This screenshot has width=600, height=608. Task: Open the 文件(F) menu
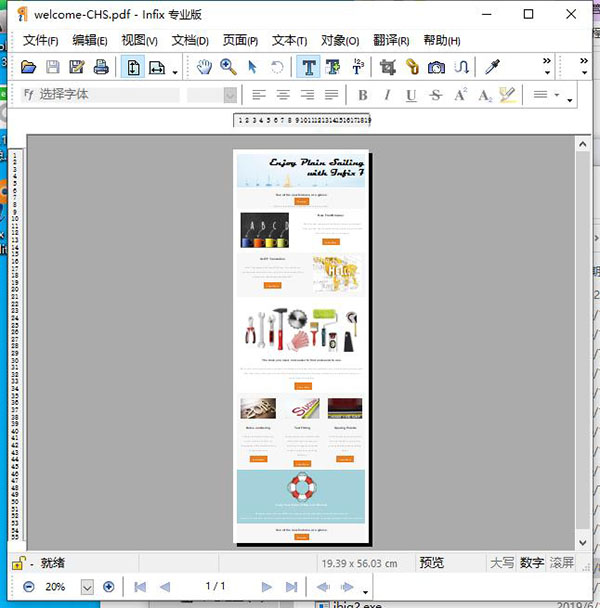click(40, 40)
